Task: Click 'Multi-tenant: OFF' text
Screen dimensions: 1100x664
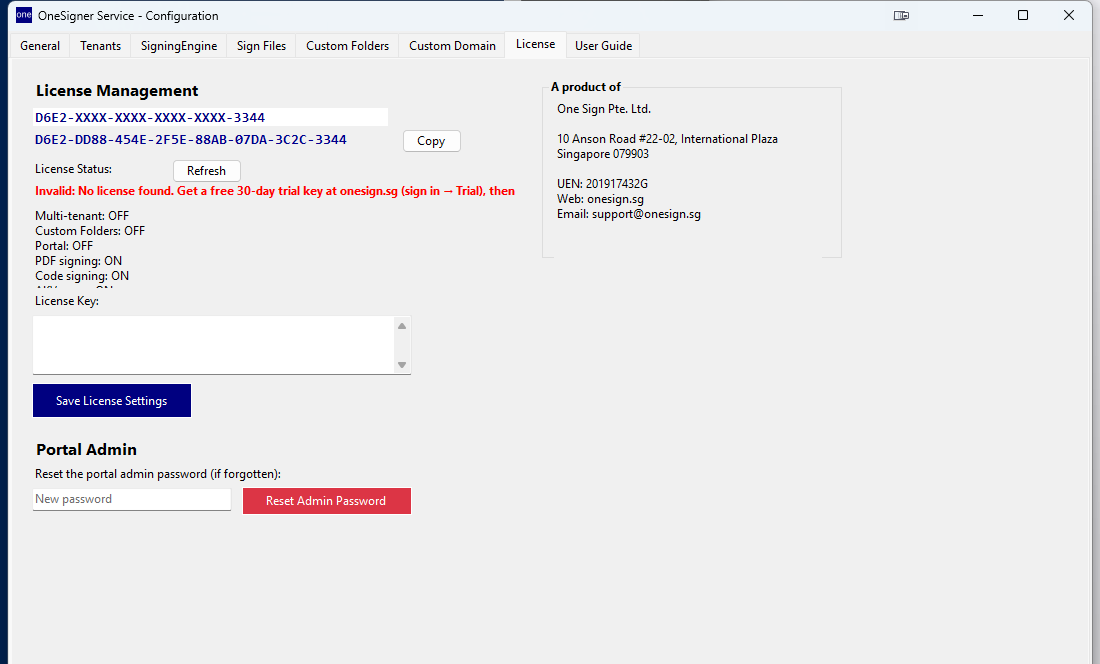Action: (x=82, y=216)
